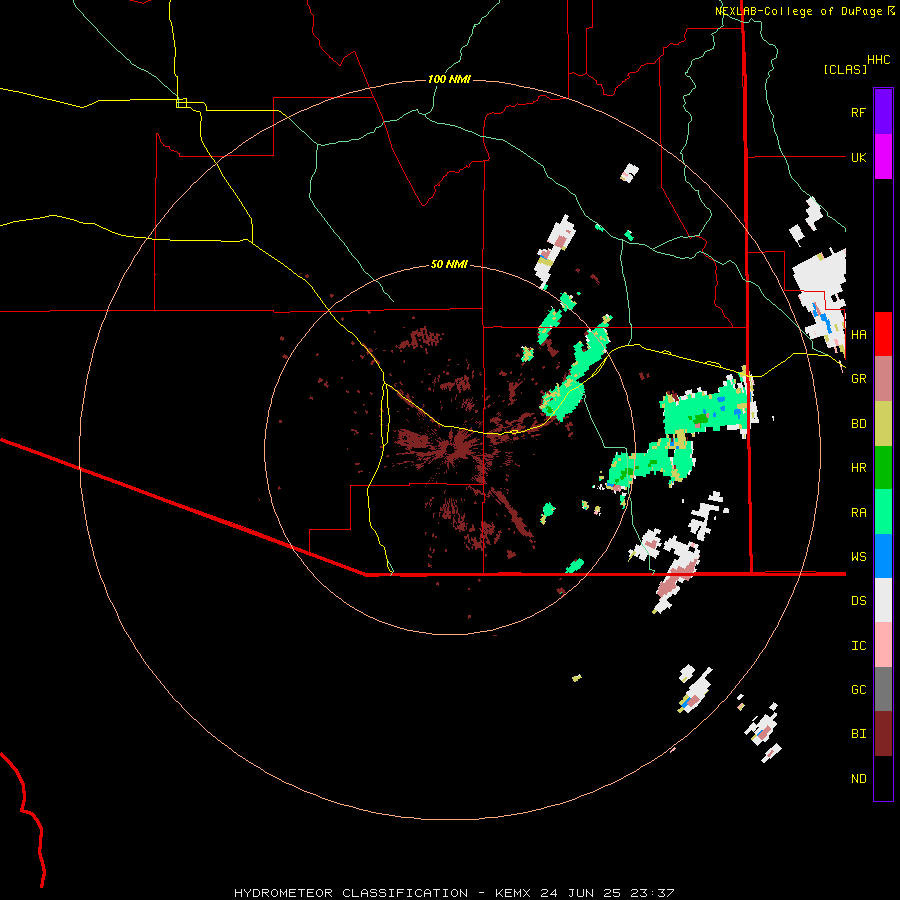Click the dark green HR color swatch
This screenshot has height=900, width=900.
(x=883, y=468)
